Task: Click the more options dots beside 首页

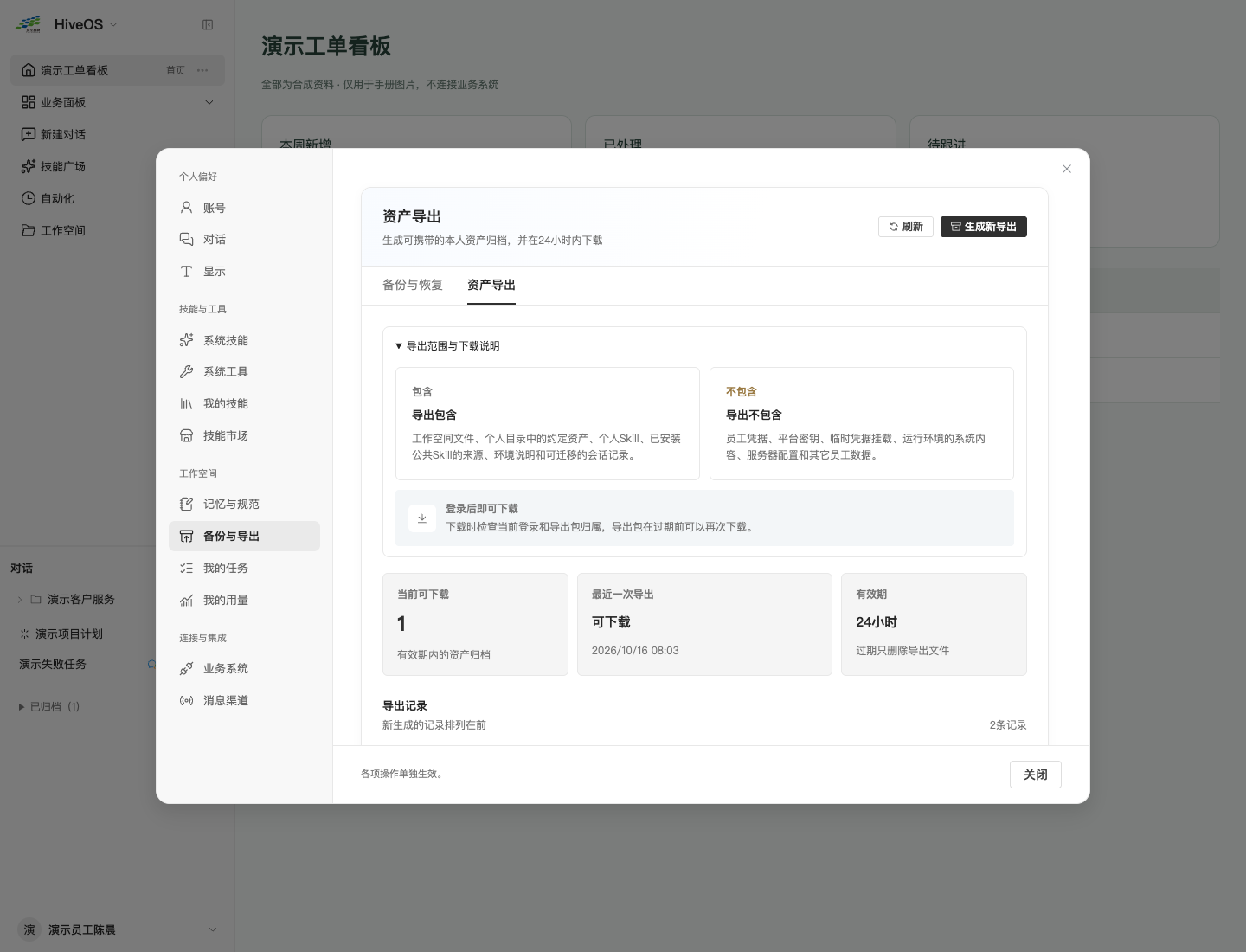Action: 202,70
